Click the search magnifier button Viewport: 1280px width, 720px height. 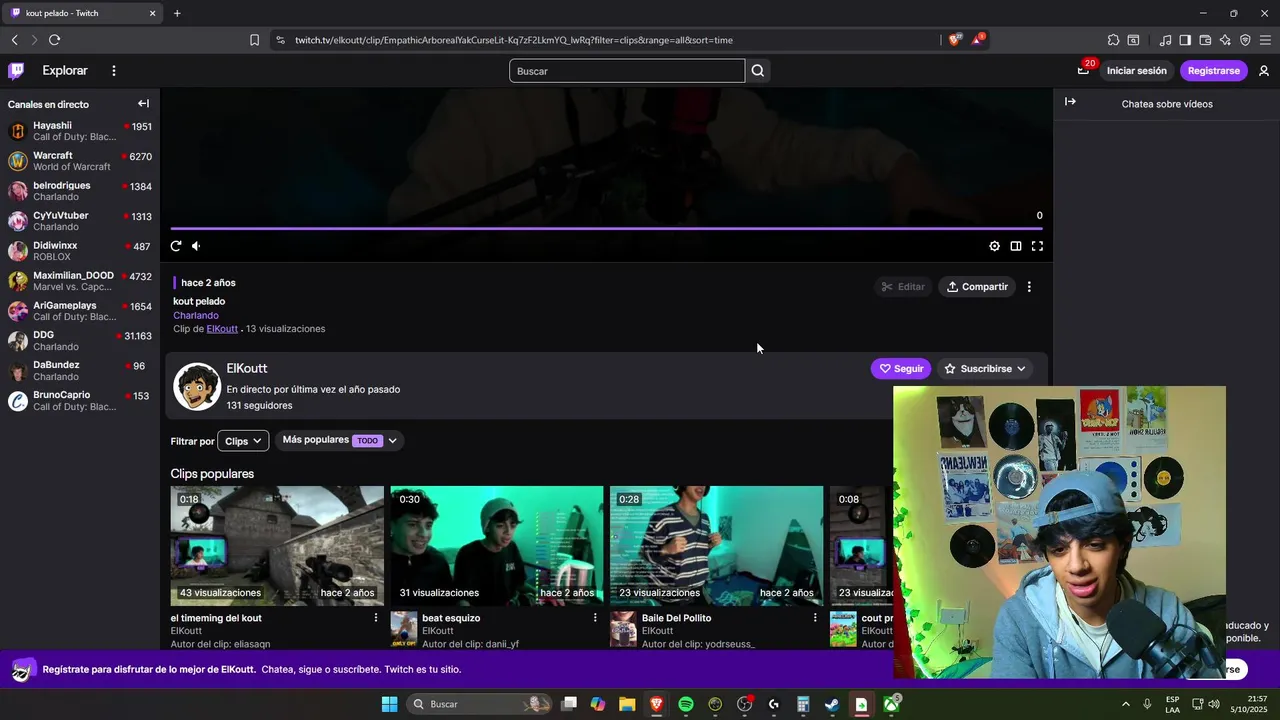pos(758,71)
